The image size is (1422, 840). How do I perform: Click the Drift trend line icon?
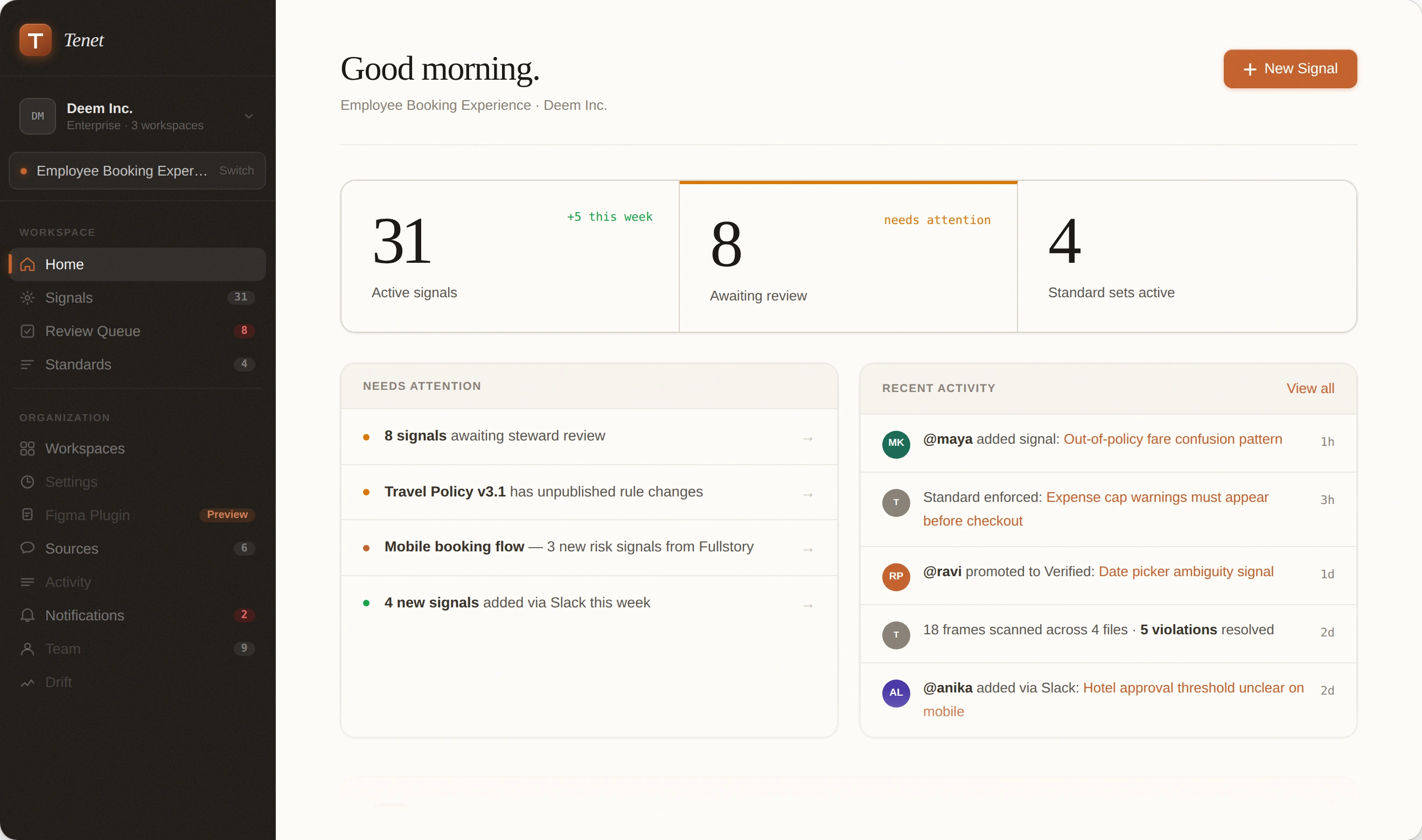pyautogui.click(x=27, y=683)
